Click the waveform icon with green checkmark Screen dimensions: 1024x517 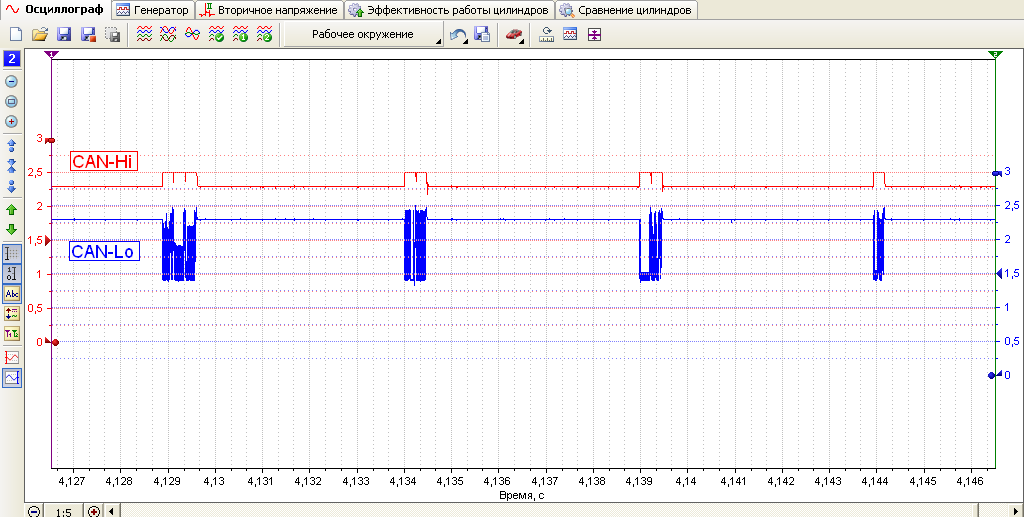tap(216, 35)
